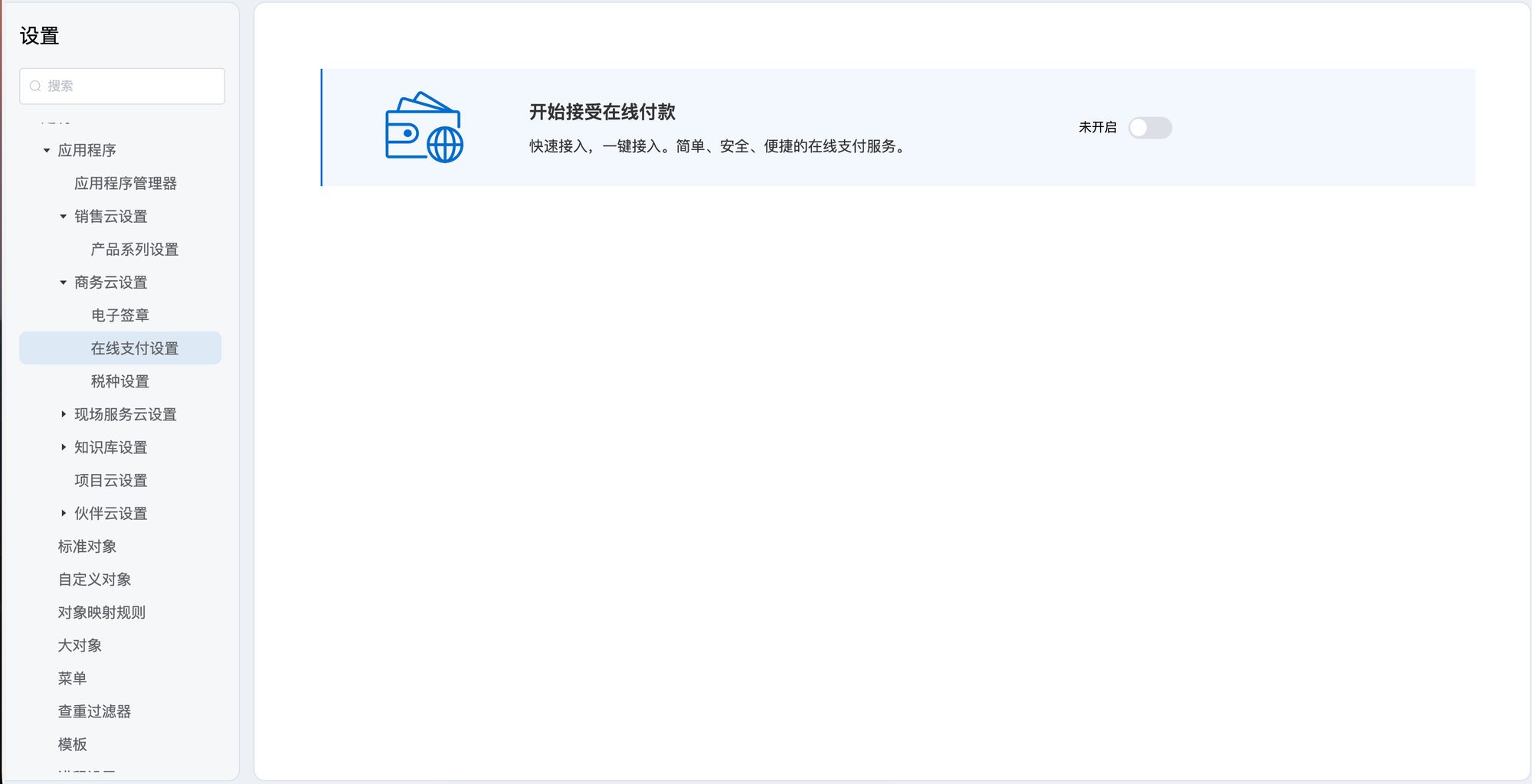Navigate to 标准对象
The image size is (1532, 784).
click(87, 547)
